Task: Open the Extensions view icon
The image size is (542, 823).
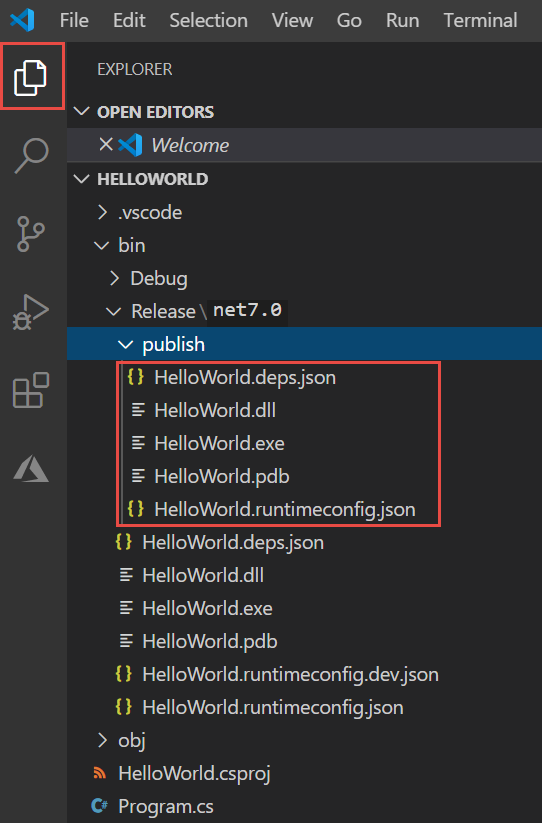Action: [31, 390]
